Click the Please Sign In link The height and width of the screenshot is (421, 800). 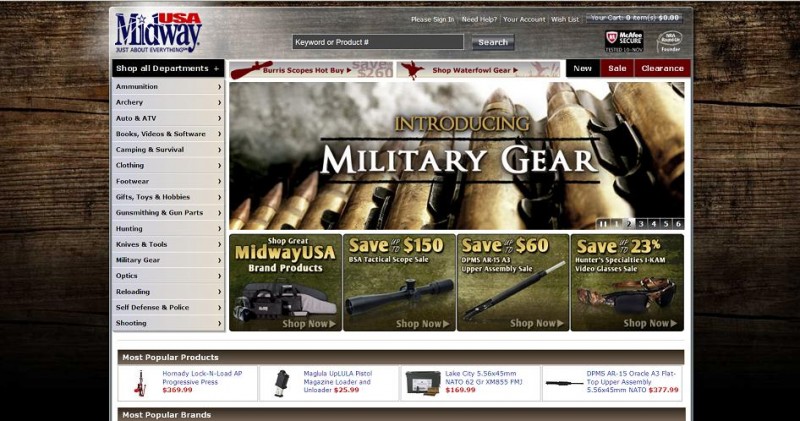click(432, 19)
